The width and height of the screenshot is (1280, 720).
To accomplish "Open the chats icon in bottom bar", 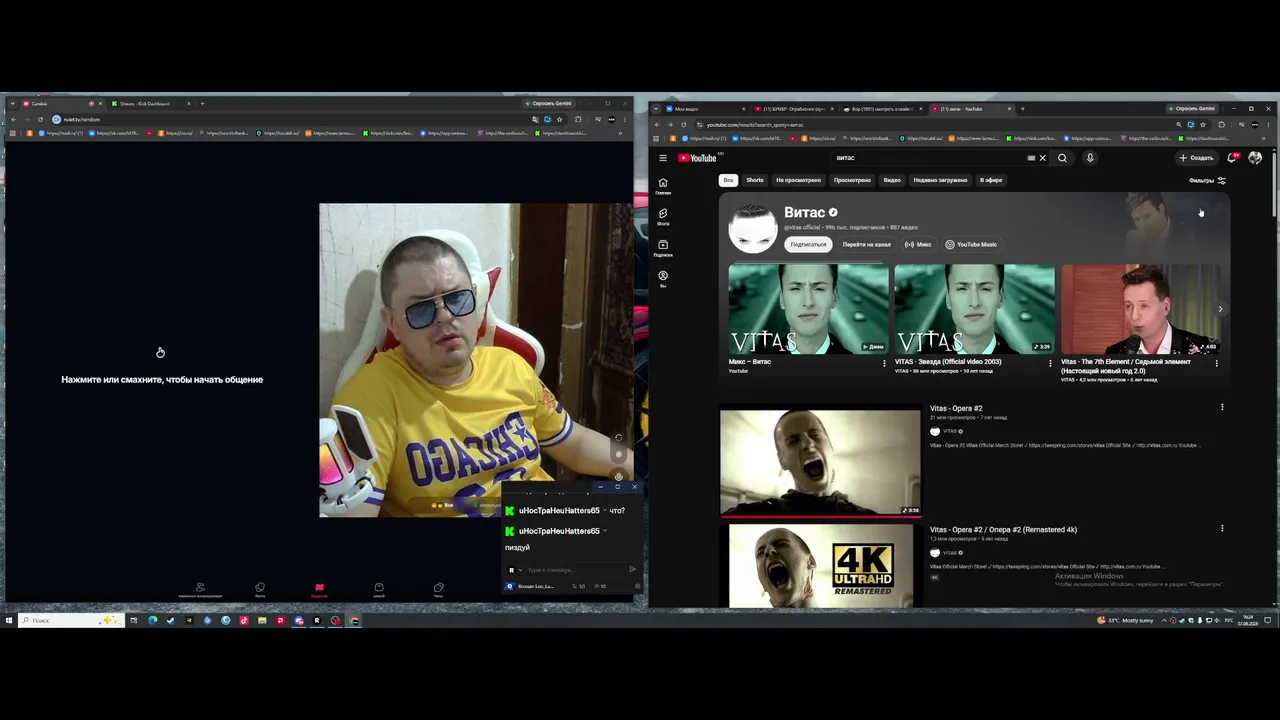I will pos(438,590).
